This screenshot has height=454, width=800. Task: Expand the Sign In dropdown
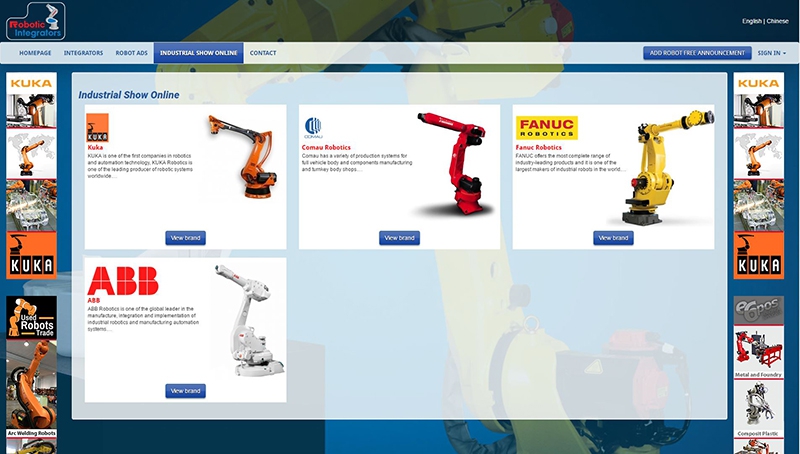[771, 53]
